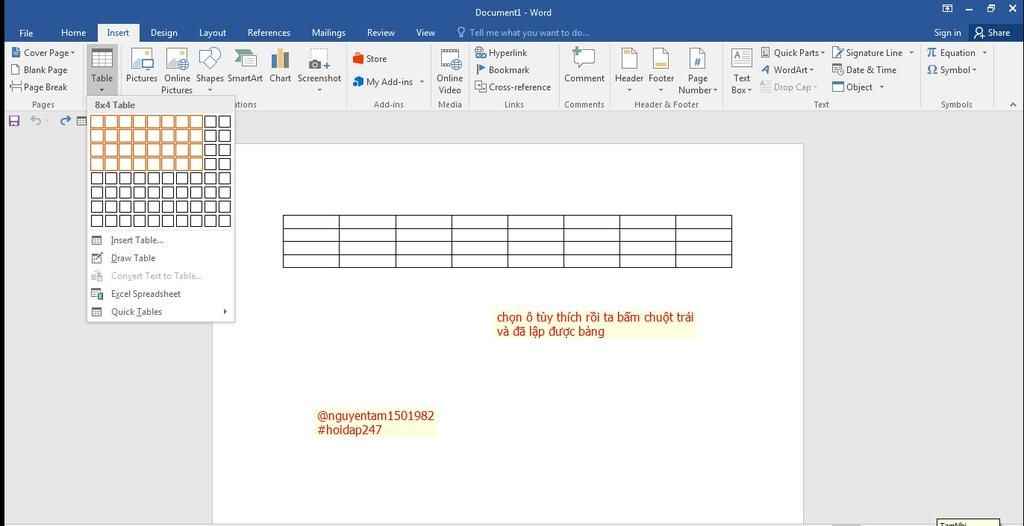The height and width of the screenshot is (526, 1024).
Task: Redo the last action
Action: [65, 121]
